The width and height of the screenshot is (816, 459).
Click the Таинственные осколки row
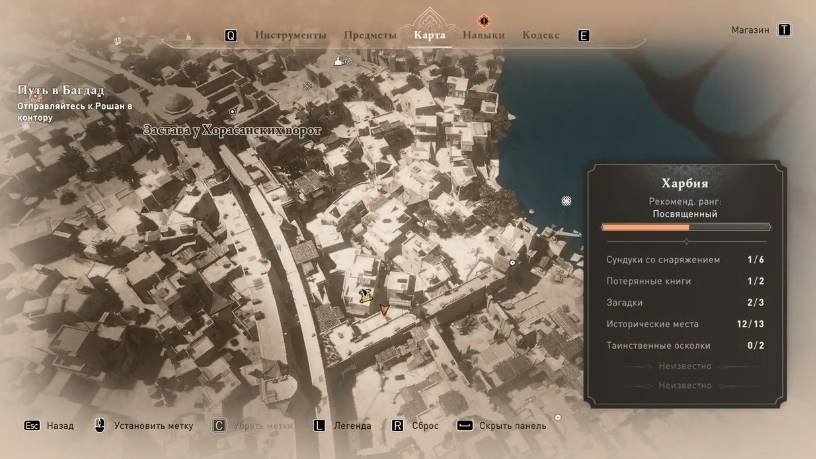pos(685,346)
